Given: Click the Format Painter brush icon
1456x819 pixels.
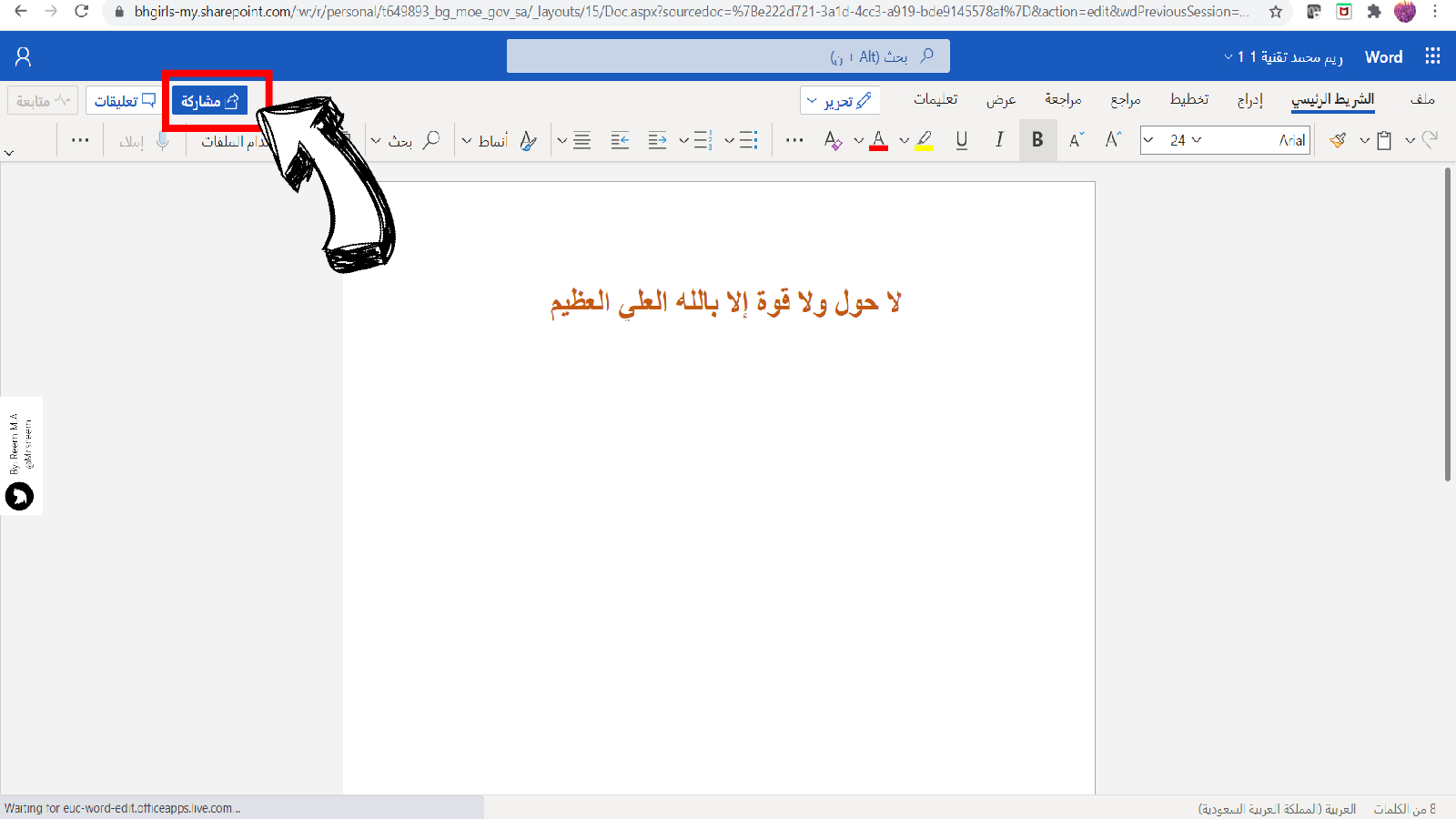Looking at the screenshot, I should (1338, 140).
